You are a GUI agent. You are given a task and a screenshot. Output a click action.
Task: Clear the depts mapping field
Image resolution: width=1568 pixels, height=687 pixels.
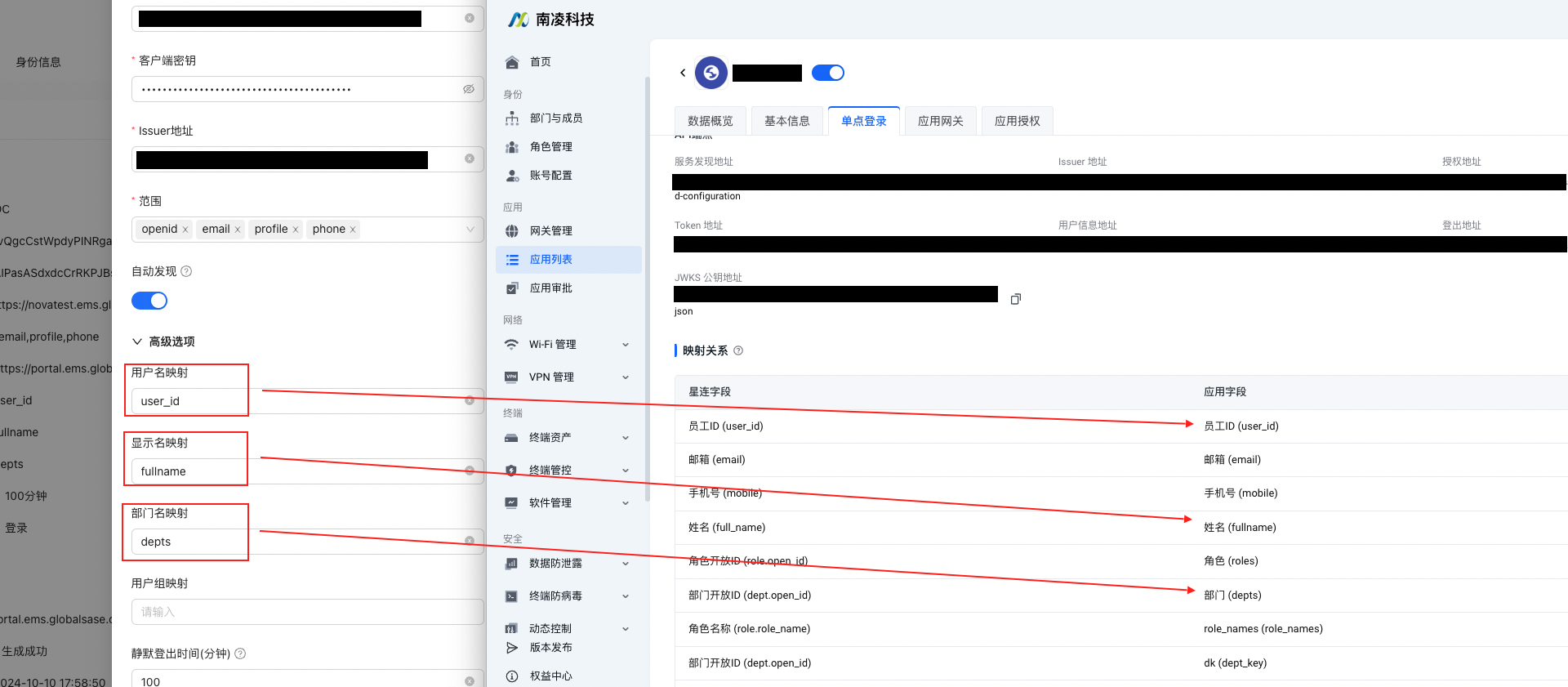click(x=470, y=542)
